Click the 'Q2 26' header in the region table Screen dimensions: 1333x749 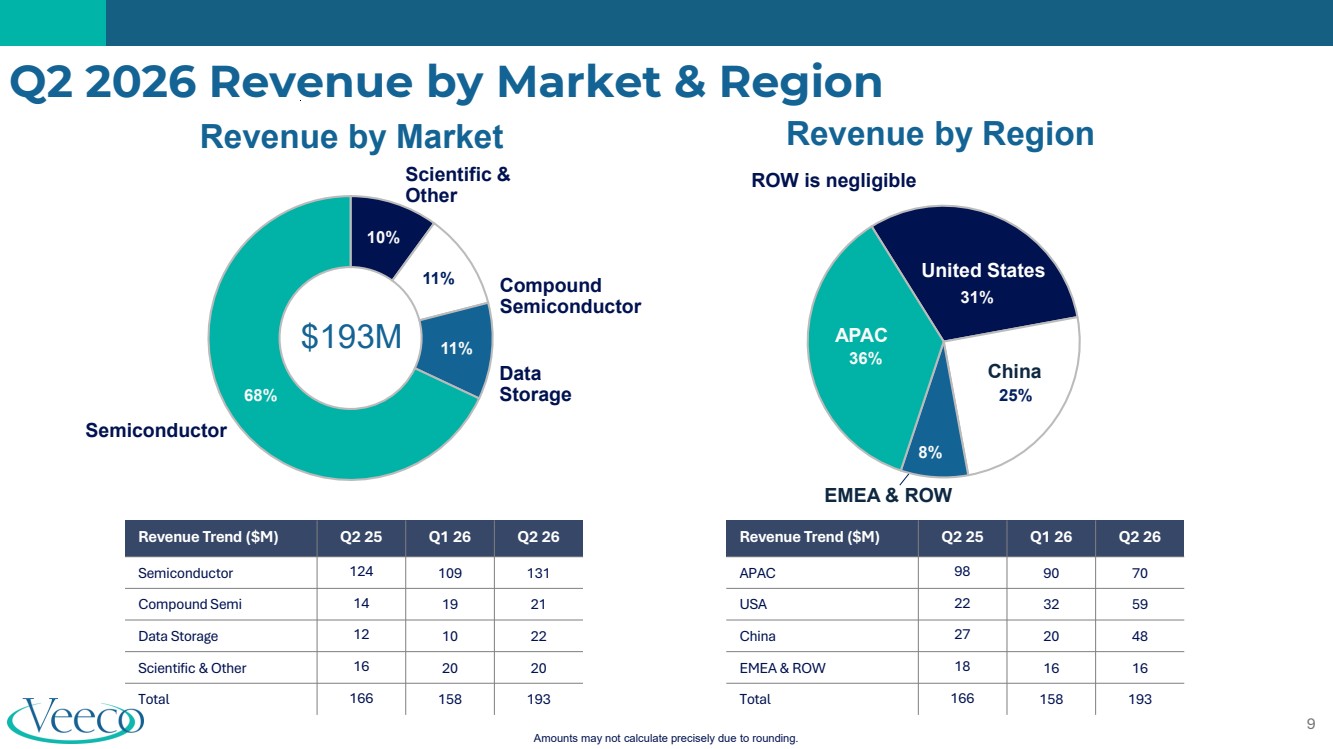[x=1140, y=538]
